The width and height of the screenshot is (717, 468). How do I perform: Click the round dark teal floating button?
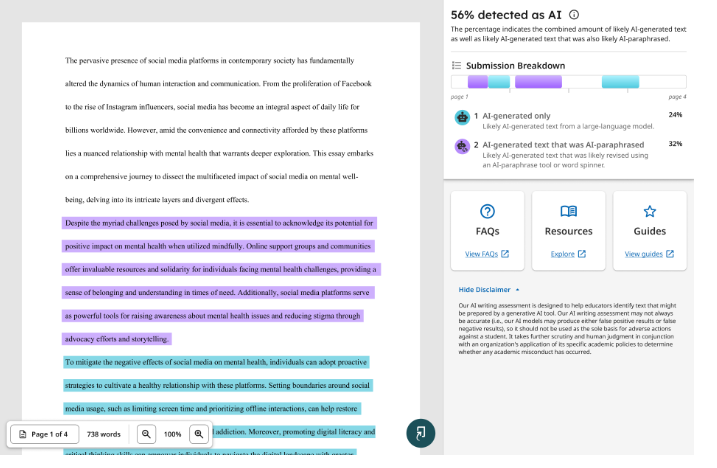pyautogui.click(x=421, y=433)
